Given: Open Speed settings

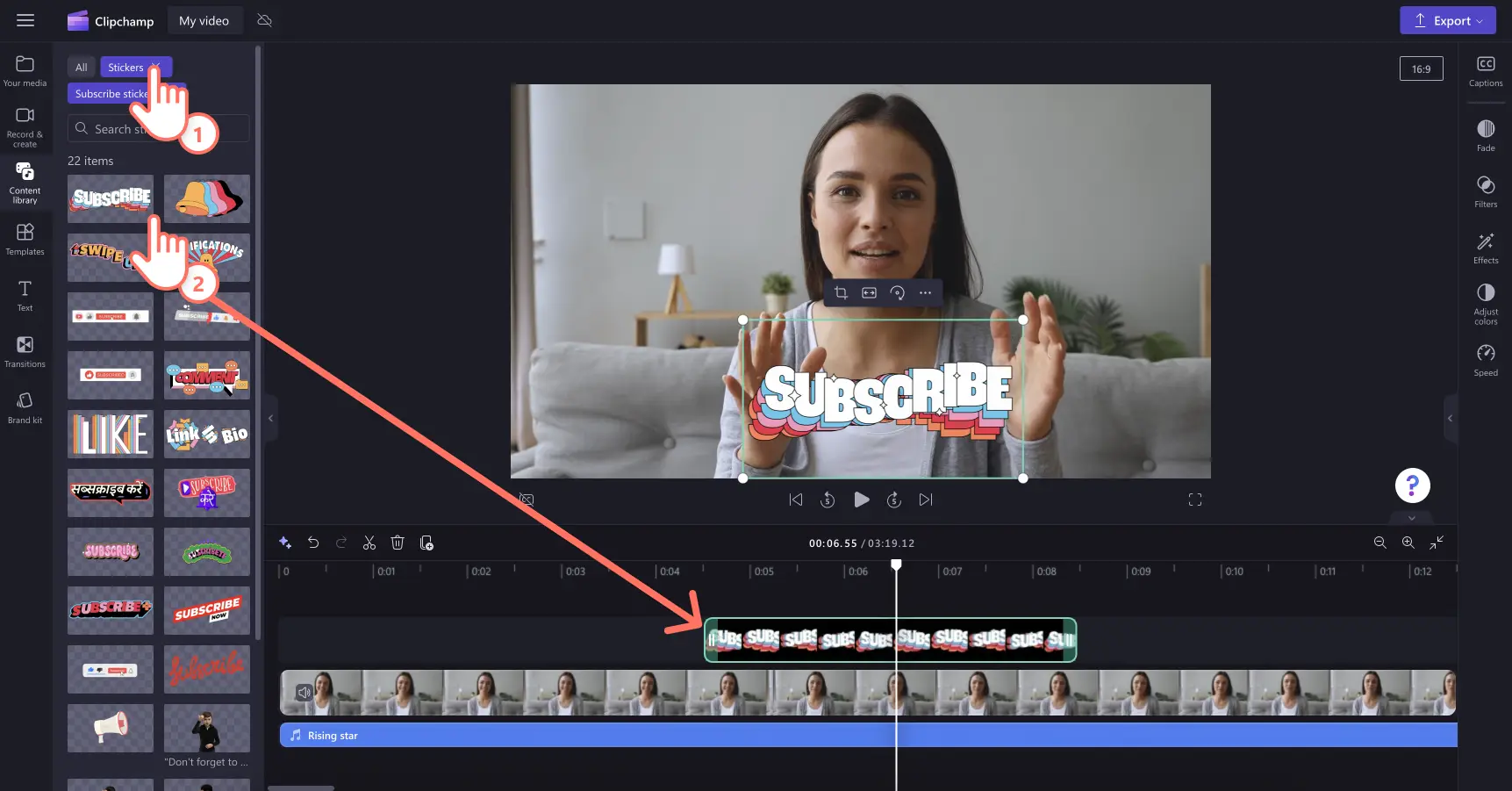Looking at the screenshot, I should 1486,360.
